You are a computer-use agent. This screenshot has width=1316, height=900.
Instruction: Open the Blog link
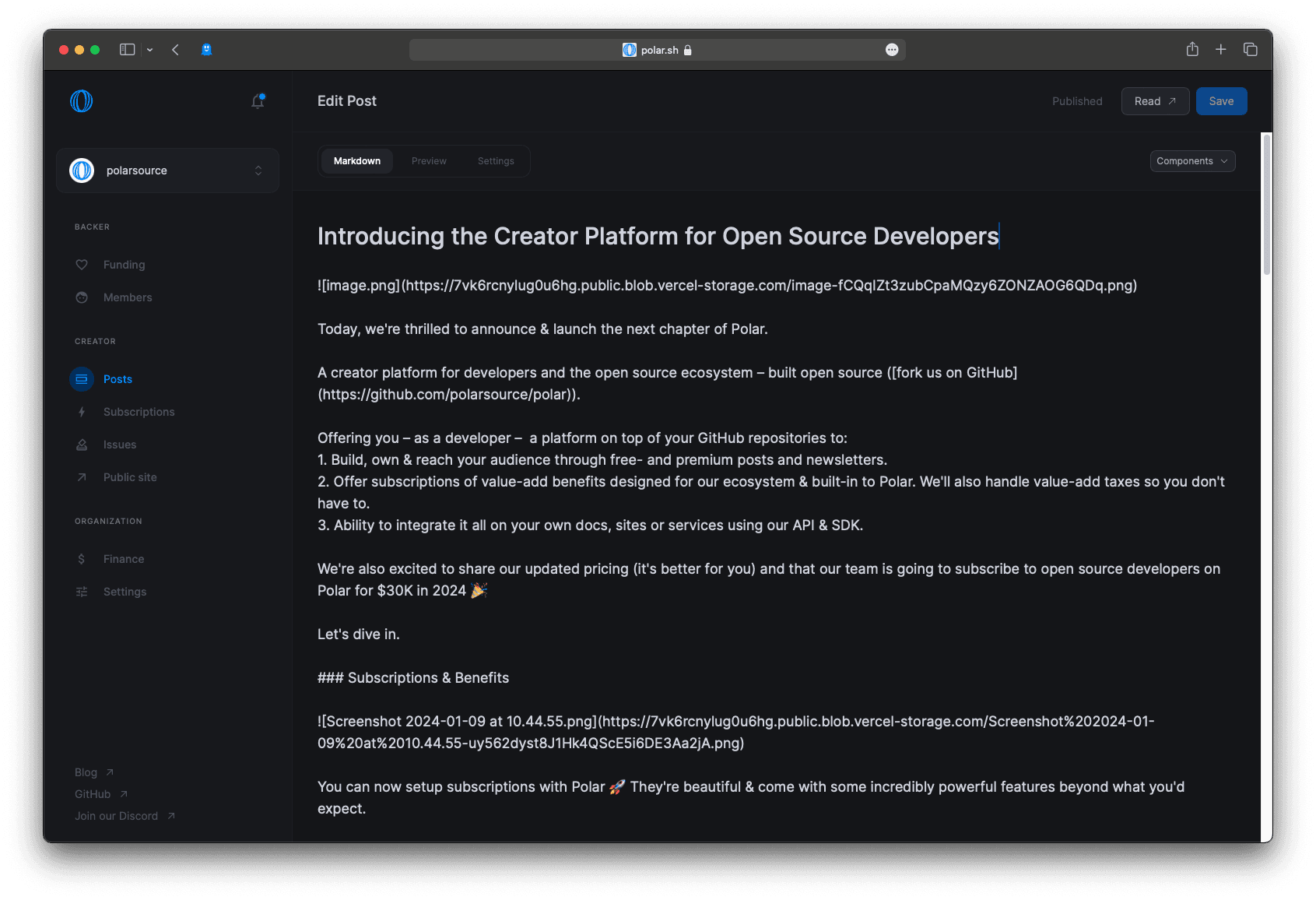[x=94, y=772]
